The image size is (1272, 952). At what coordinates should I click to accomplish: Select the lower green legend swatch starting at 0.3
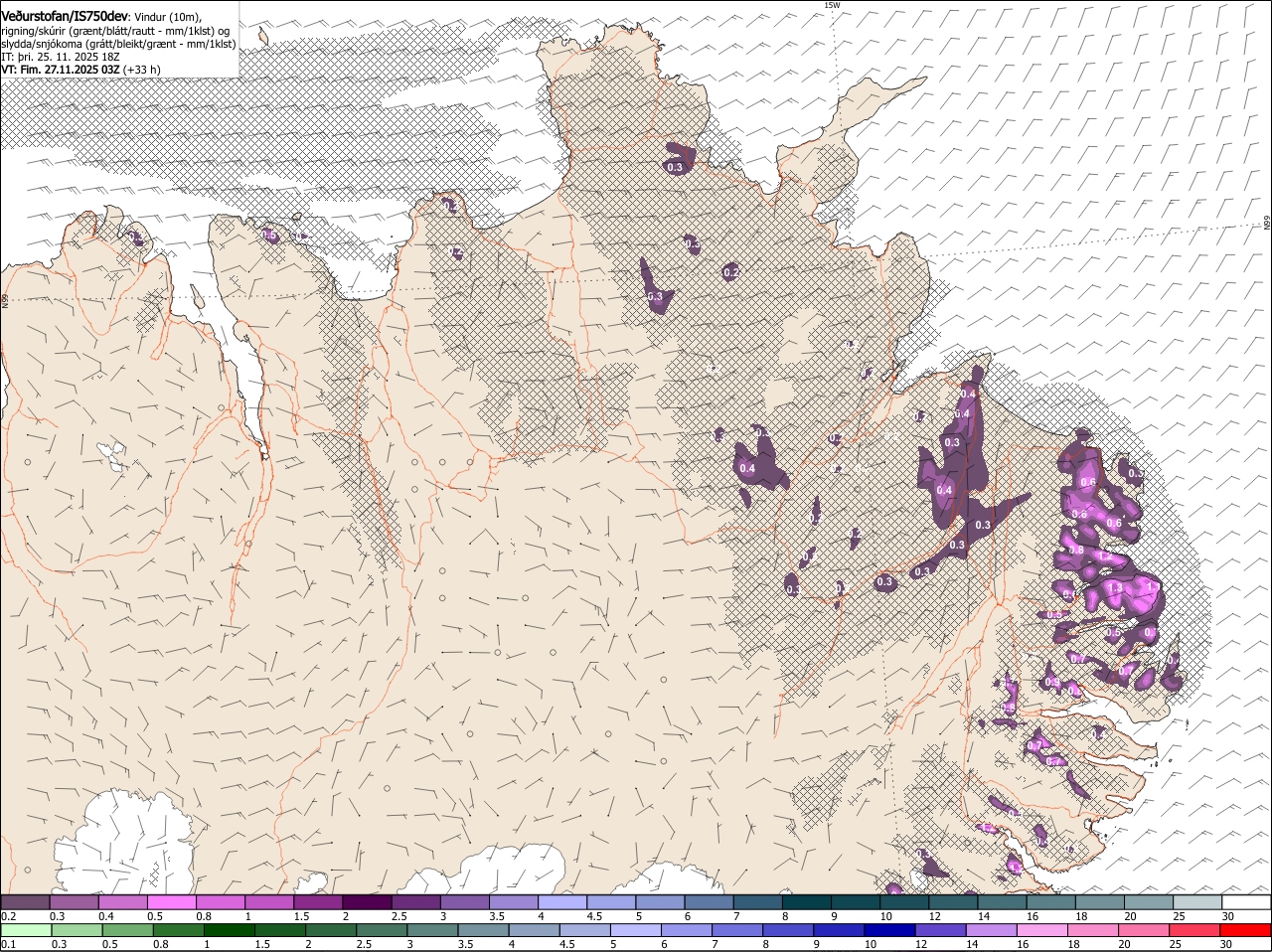[77, 930]
